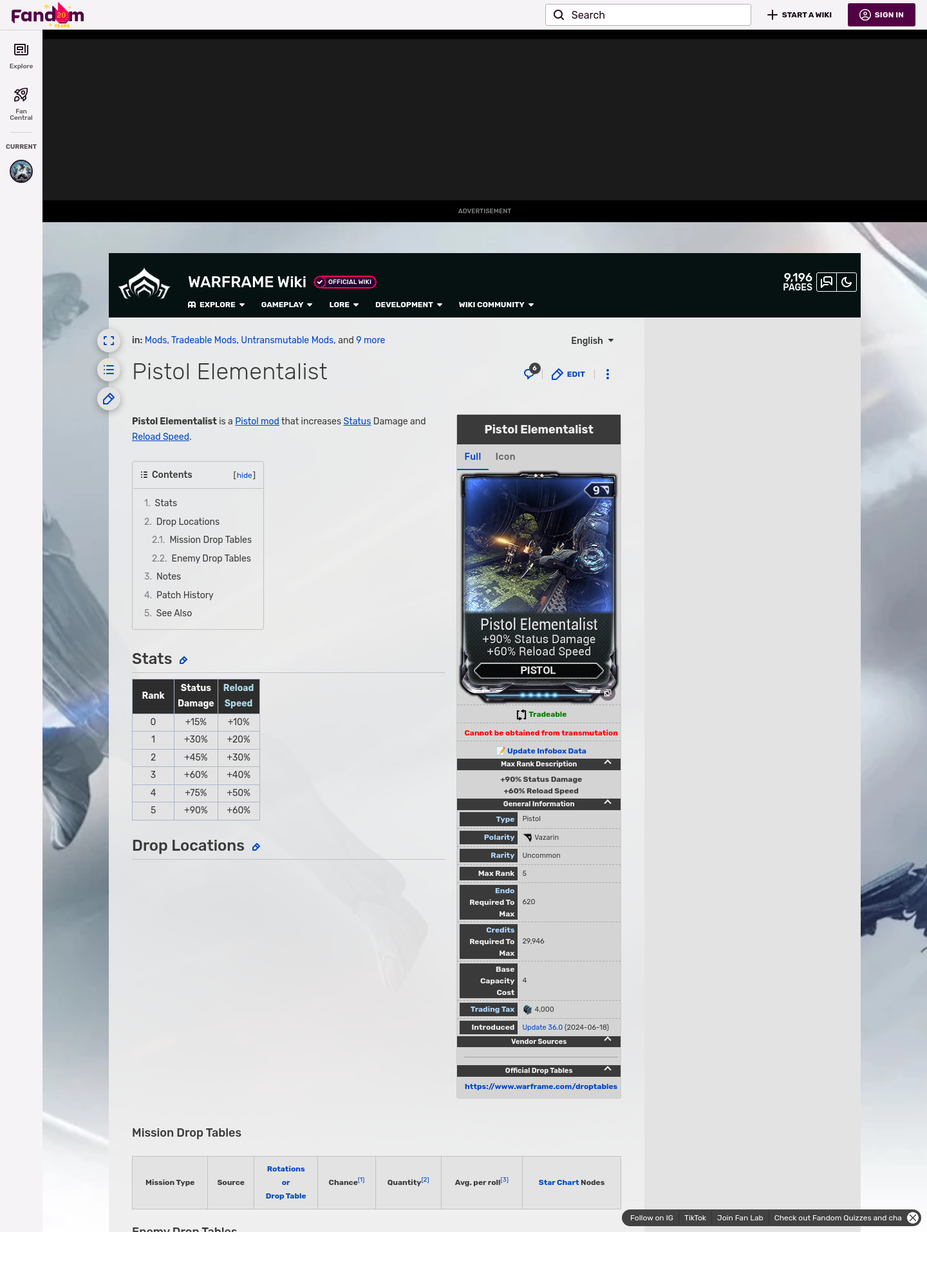927x1288 pixels.
Task: Go to Stats in contents
Action: [x=165, y=503]
